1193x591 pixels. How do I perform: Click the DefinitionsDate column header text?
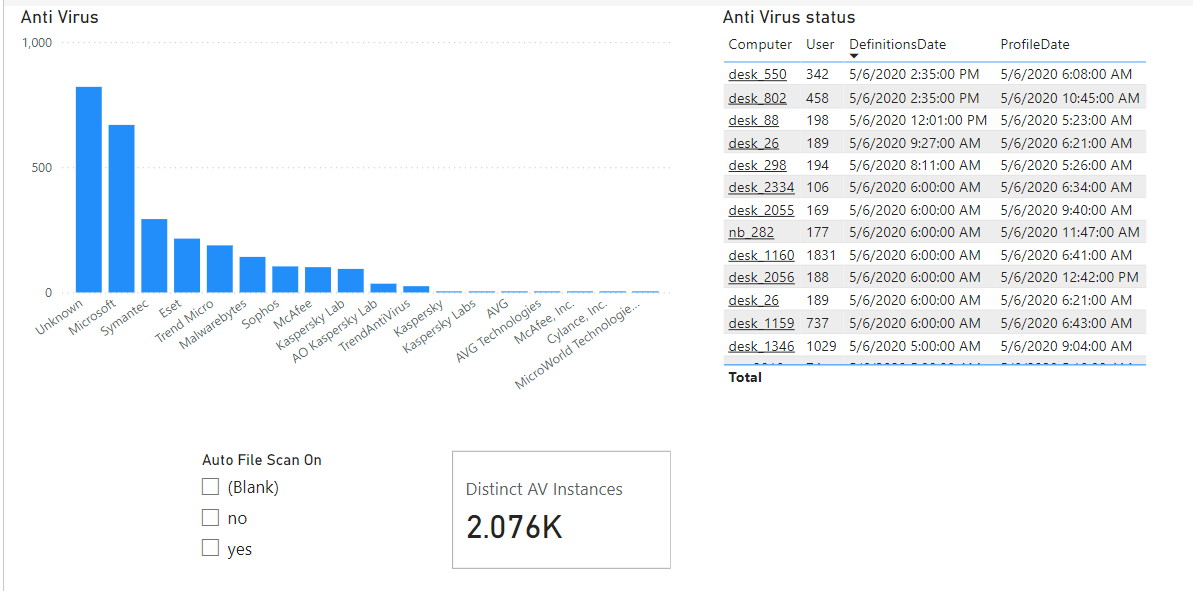(897, 44)
